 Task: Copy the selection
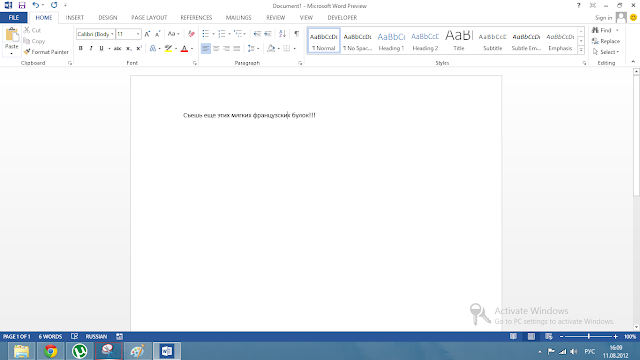pyautogui.click(x=34, y=41)
